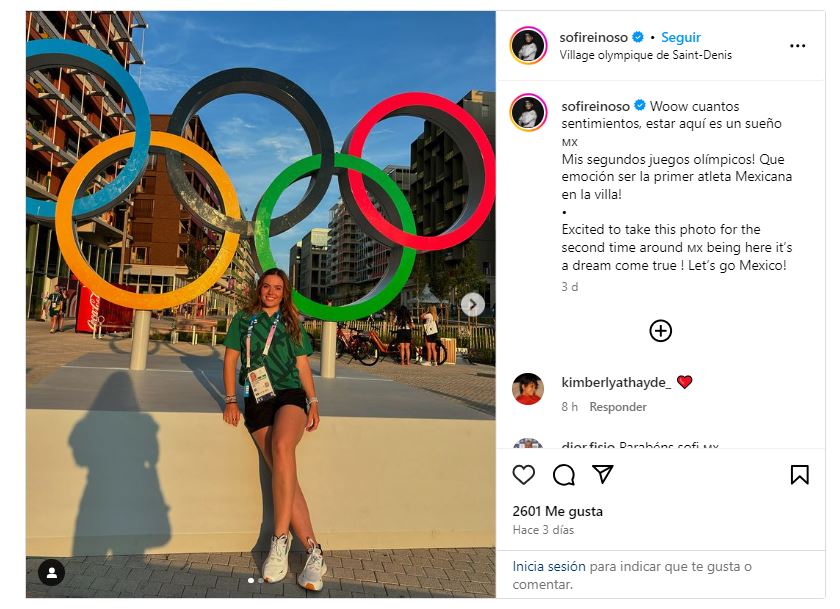
Task: Go to next photo in carousel
Action: click(x=473, y=305)
